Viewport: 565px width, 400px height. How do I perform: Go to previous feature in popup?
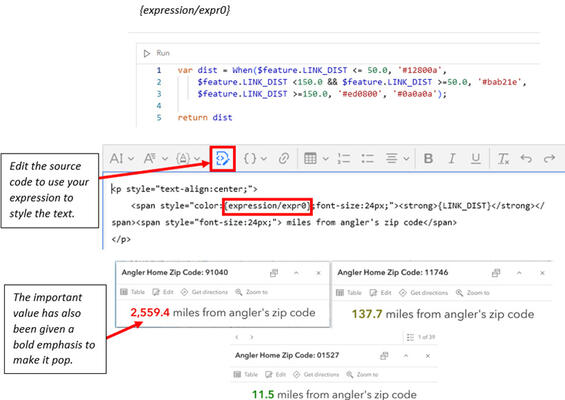(237, 337)
